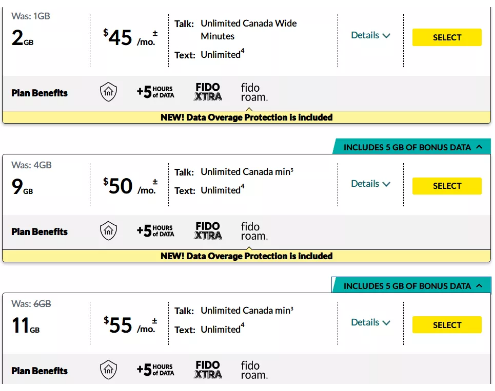Click the fido roam logo in the 11GB plan
The image size is (495, 391).
[254, 370]
